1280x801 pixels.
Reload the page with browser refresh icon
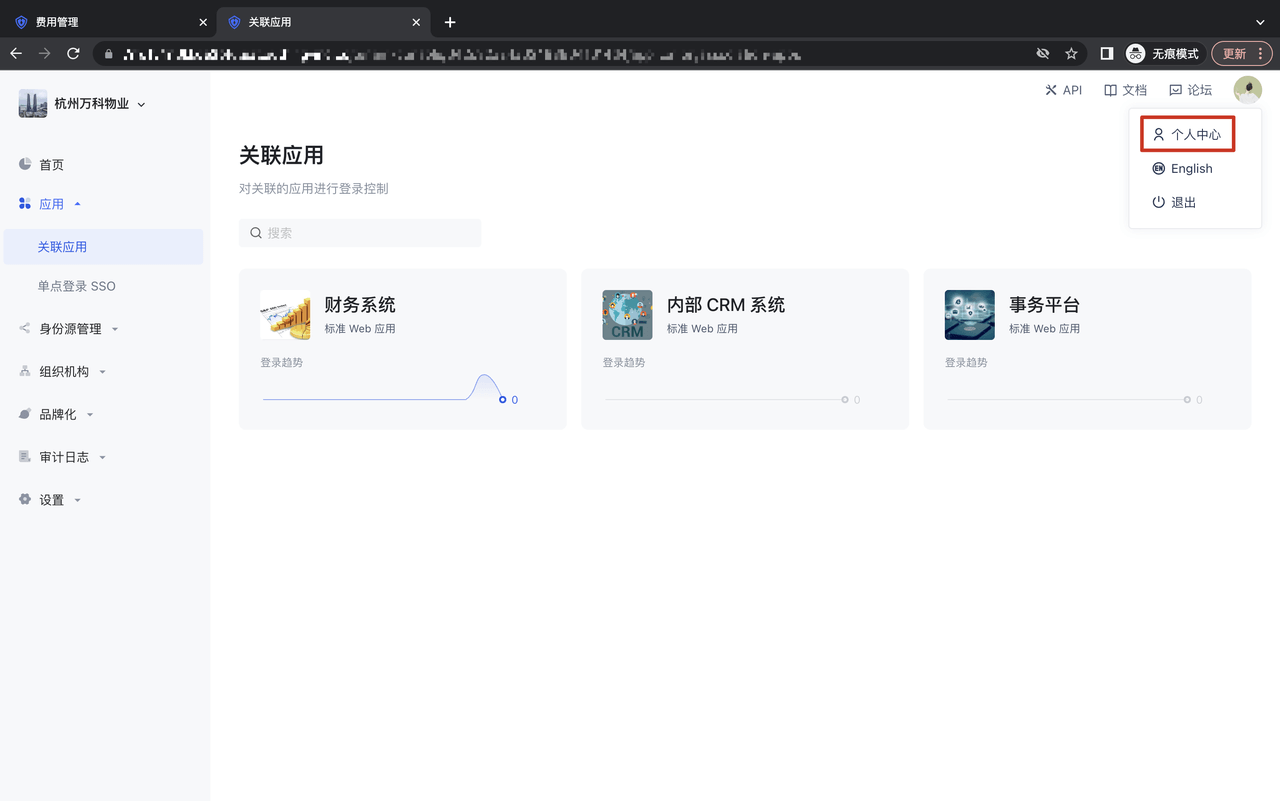pos(73,54)
